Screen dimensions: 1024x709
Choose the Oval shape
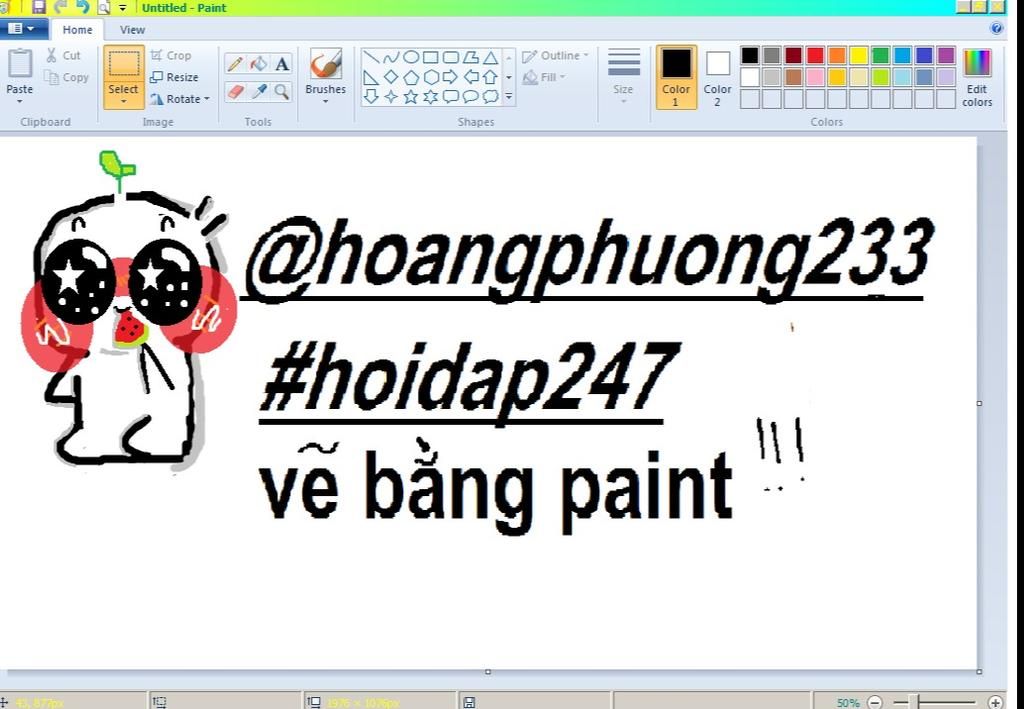[411, 57]
